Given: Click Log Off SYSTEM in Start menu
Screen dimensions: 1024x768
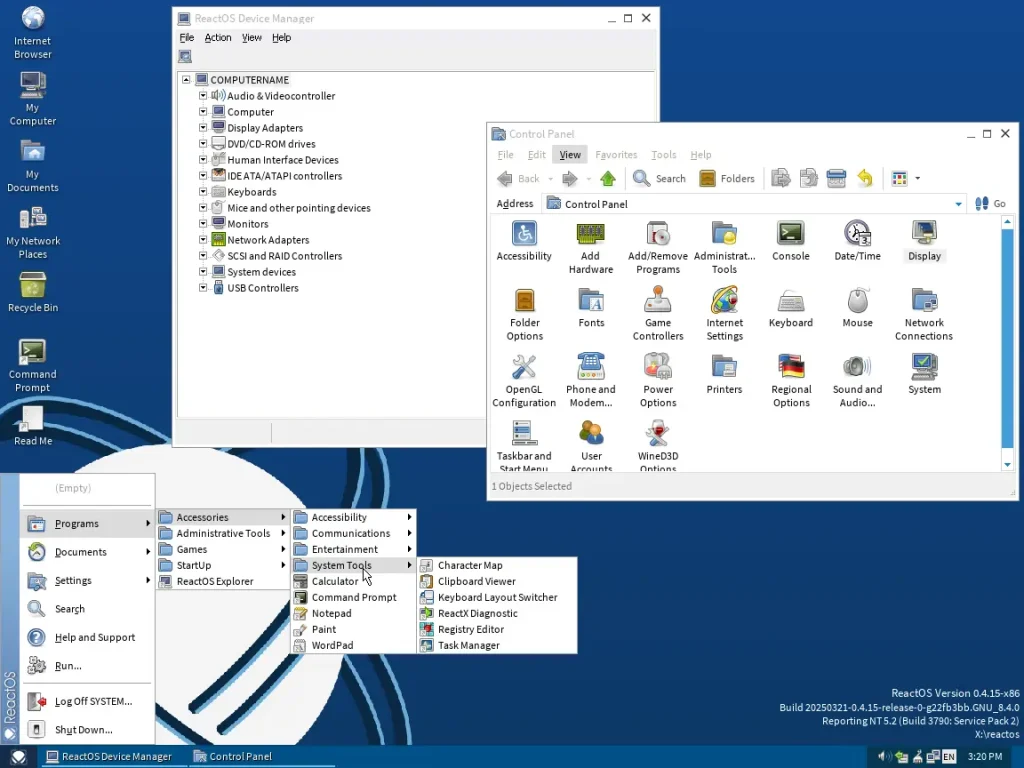Looking at the screenshot, I should click(88, 701).
